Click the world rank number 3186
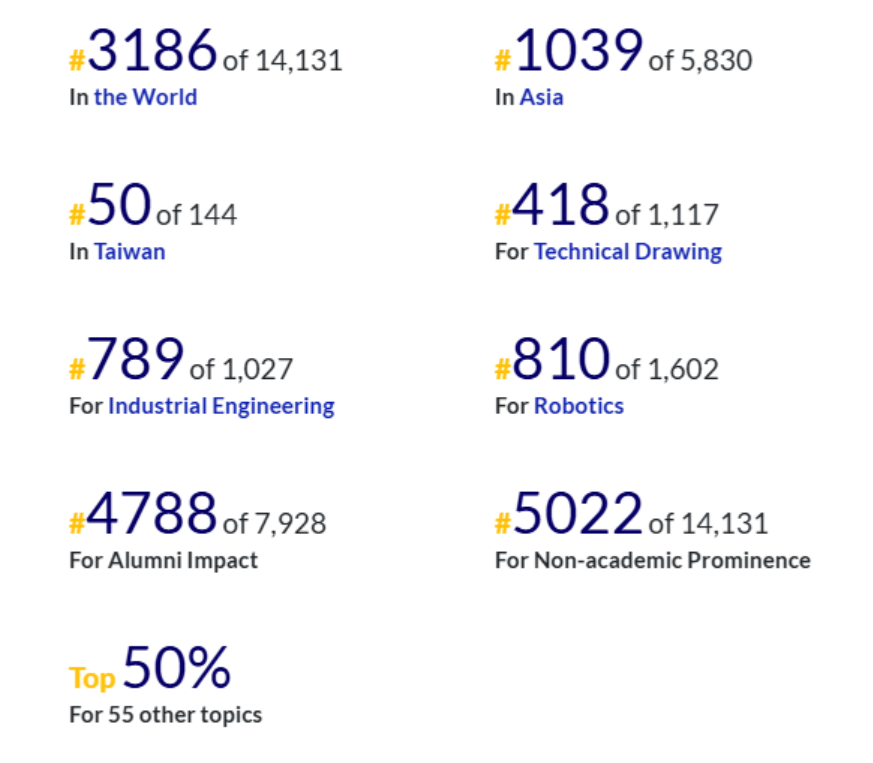The image size is (873, 763). coord(152,52)
